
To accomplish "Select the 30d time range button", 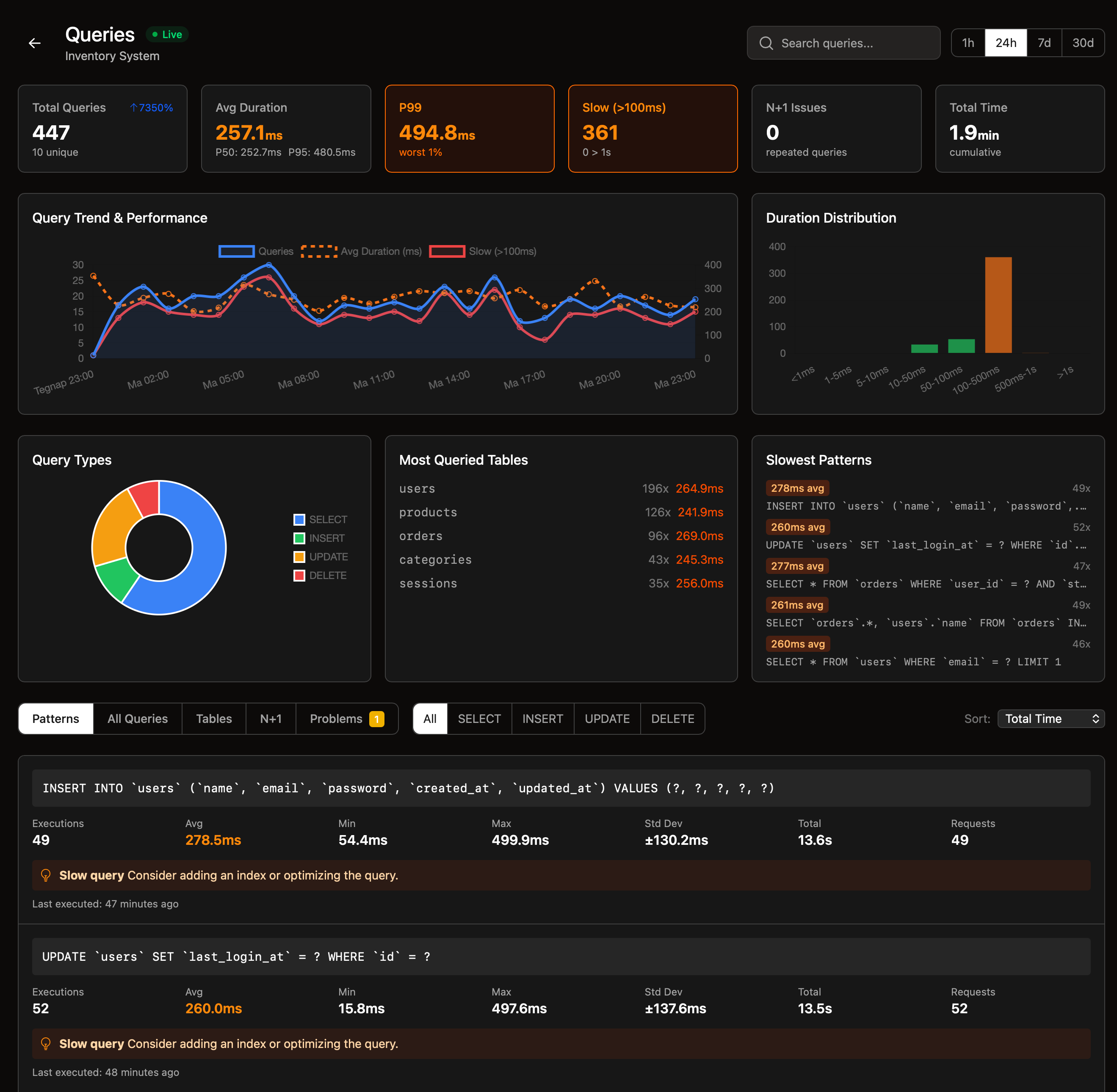I will [x=1083, y=42].
